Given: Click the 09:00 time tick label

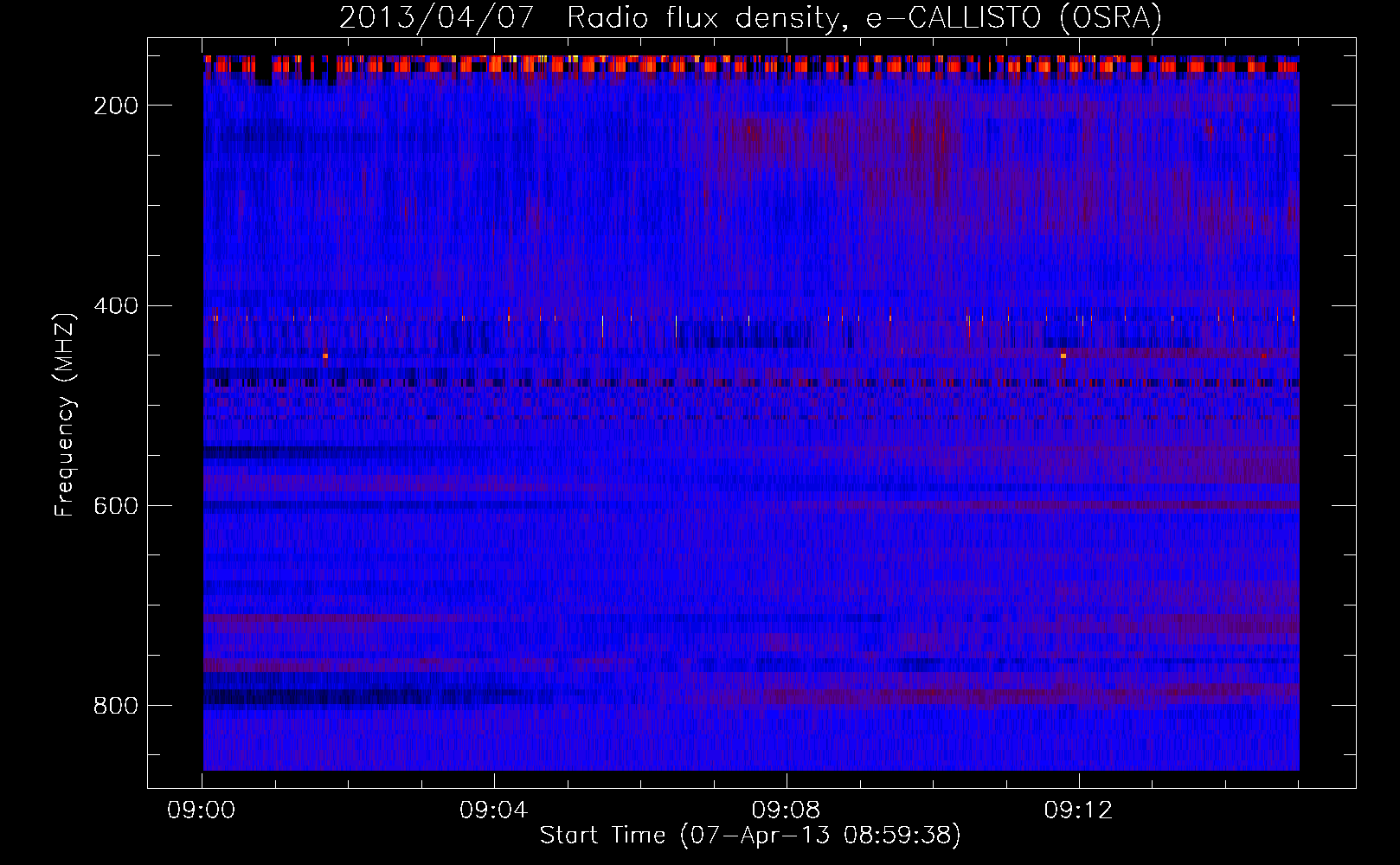Looking at the screenshot, I should point(202,810).
